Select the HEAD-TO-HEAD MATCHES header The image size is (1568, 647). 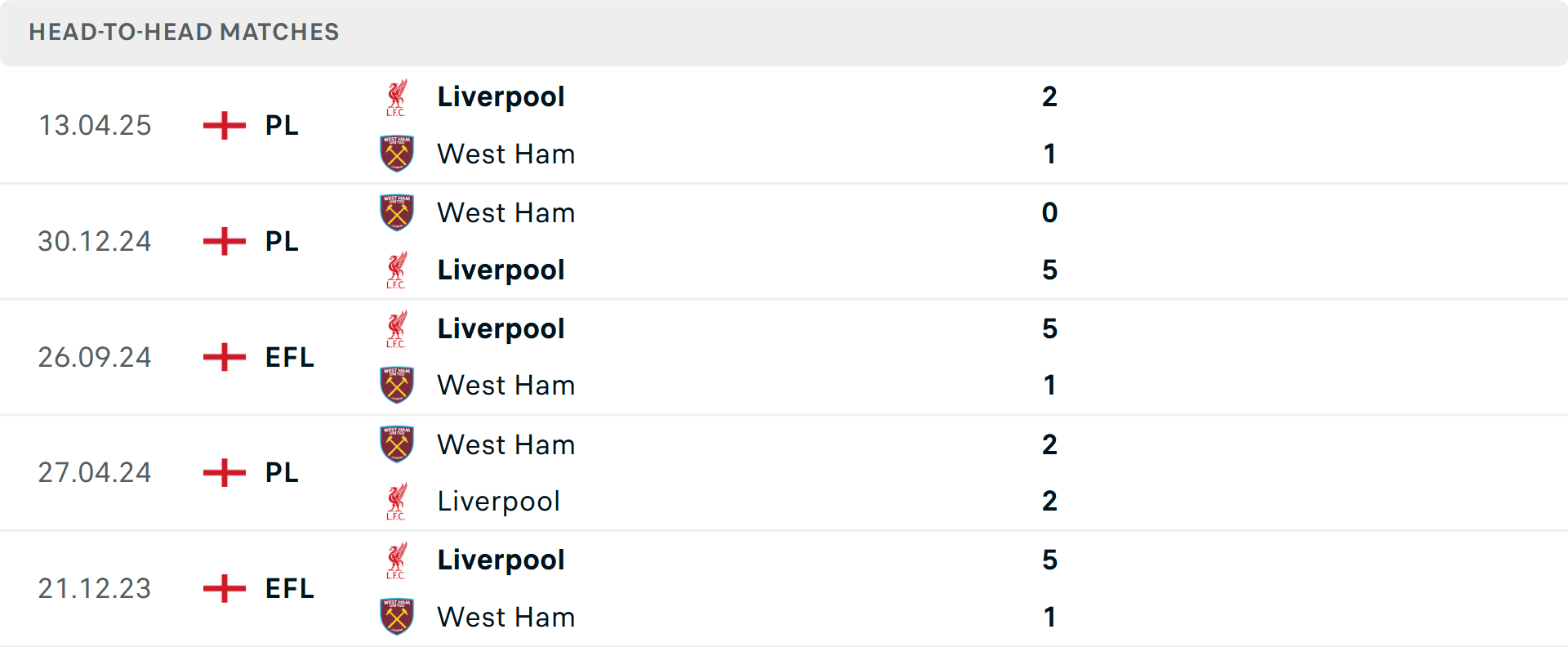(x=184, y=33)
